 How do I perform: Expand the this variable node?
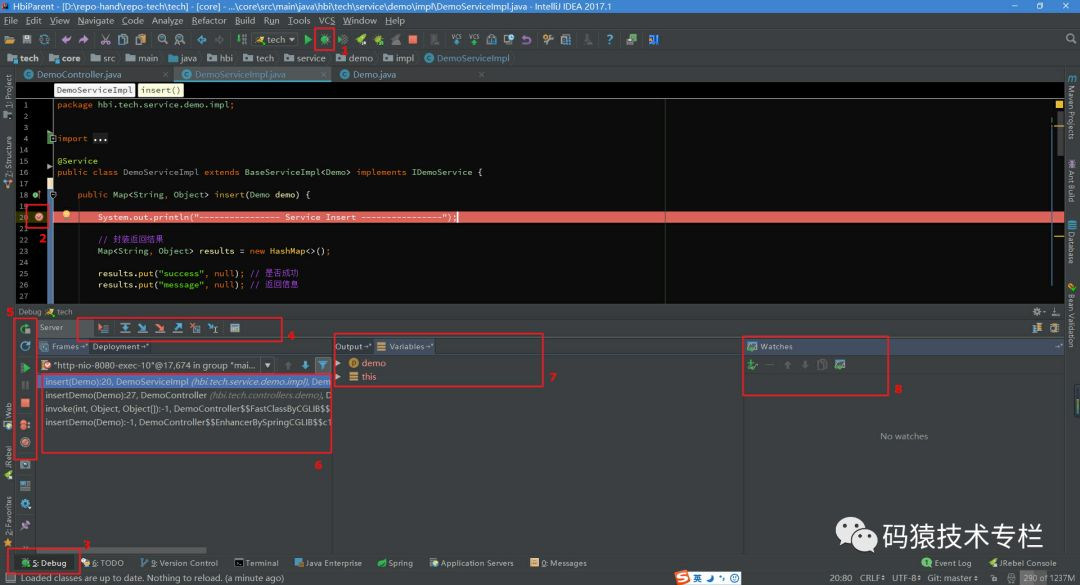(x=338, y=377)
